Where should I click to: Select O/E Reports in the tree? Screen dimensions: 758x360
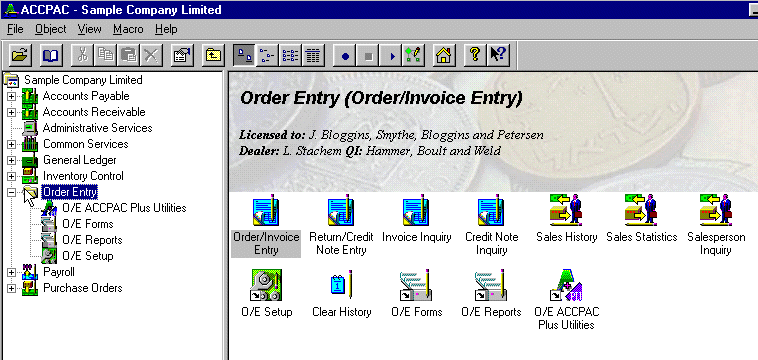[92, 240]
